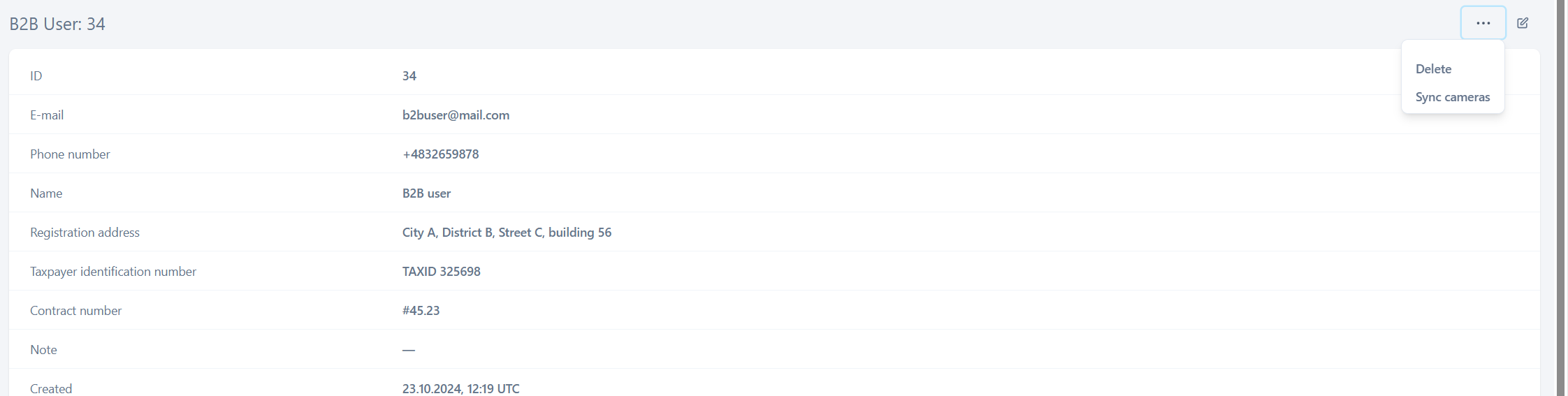
Task: Click the Created date 23.10.2024 value
Action: point(460,388)
